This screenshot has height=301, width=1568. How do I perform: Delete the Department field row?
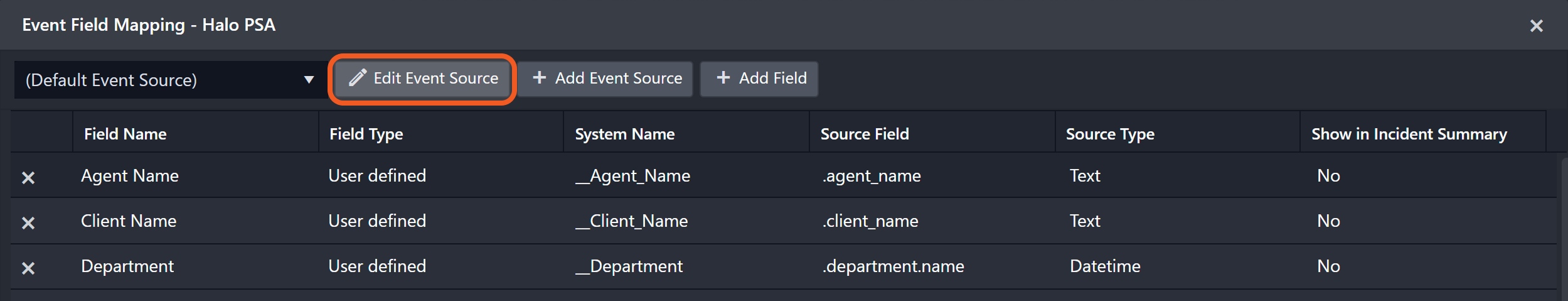click(x=28, y=268)
